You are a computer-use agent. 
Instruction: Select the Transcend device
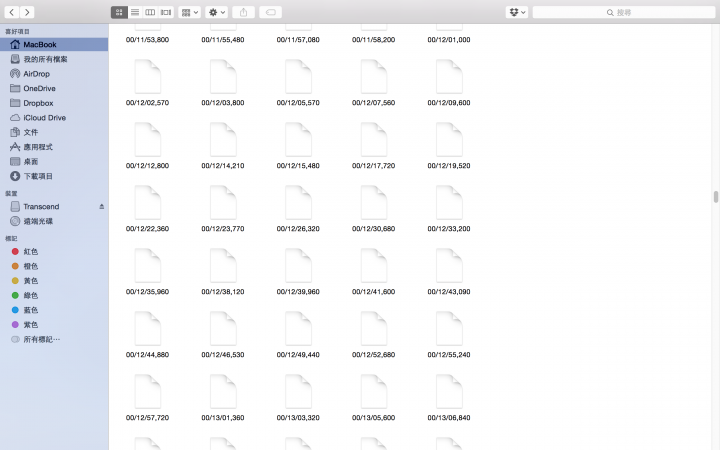(x=54, y=207)
